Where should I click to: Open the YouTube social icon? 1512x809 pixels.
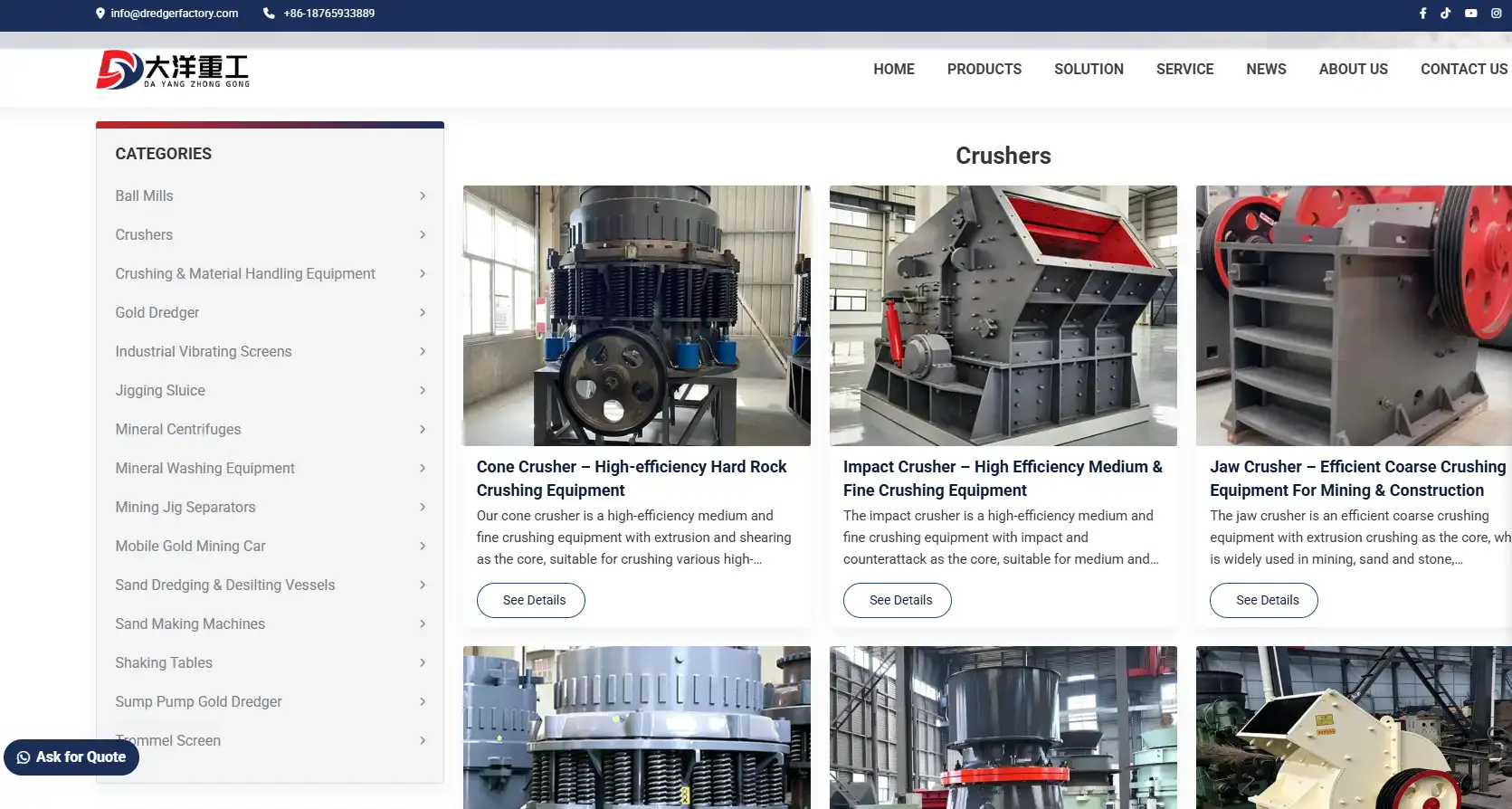pyautogui.click(x=1471, y=14)
